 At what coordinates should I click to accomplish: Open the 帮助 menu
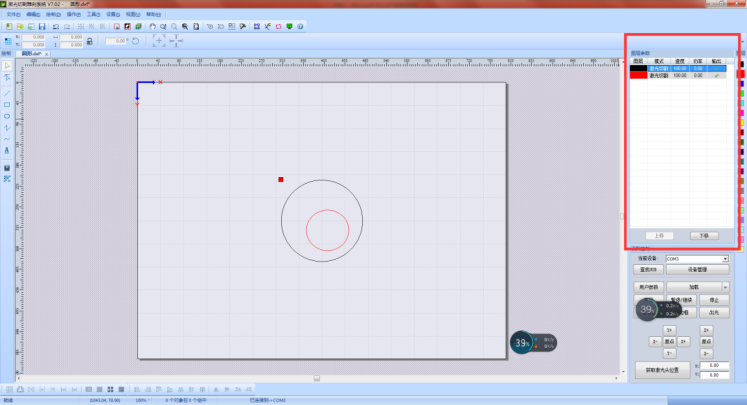(x=152, y=15)
